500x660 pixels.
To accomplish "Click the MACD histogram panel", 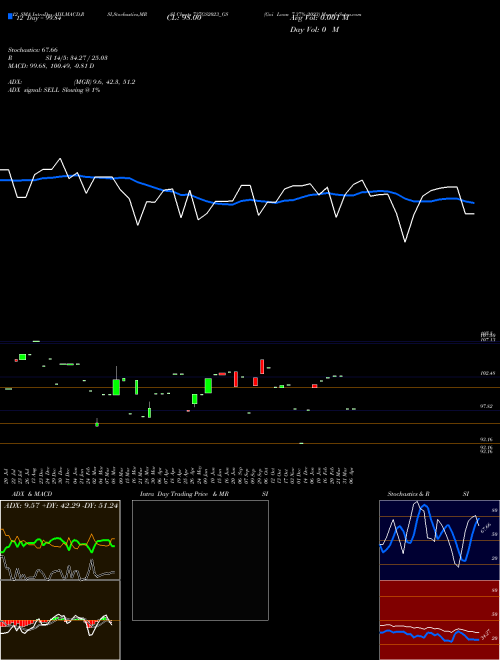I will (x=60, y=620).
